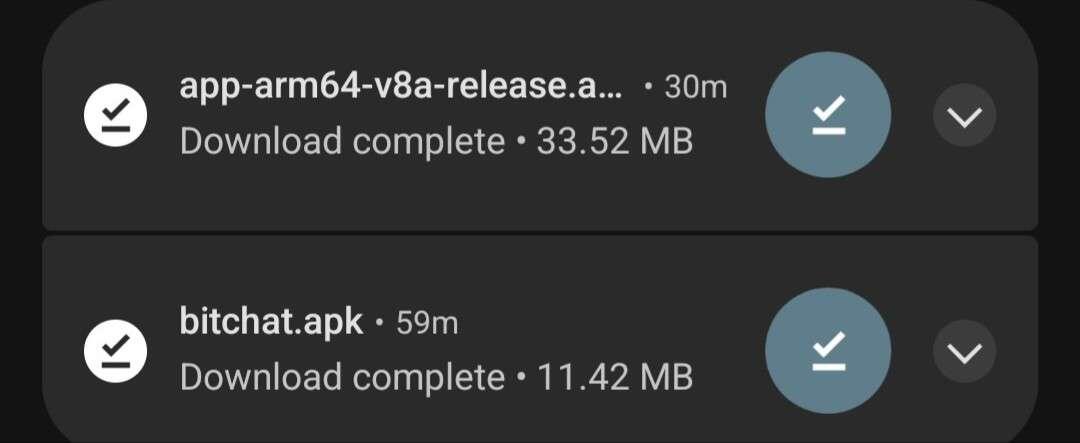The height and width of the screenshot is (443, 1080).
Task: Open the bitchat.apk file title
Action: click(271, 322)
